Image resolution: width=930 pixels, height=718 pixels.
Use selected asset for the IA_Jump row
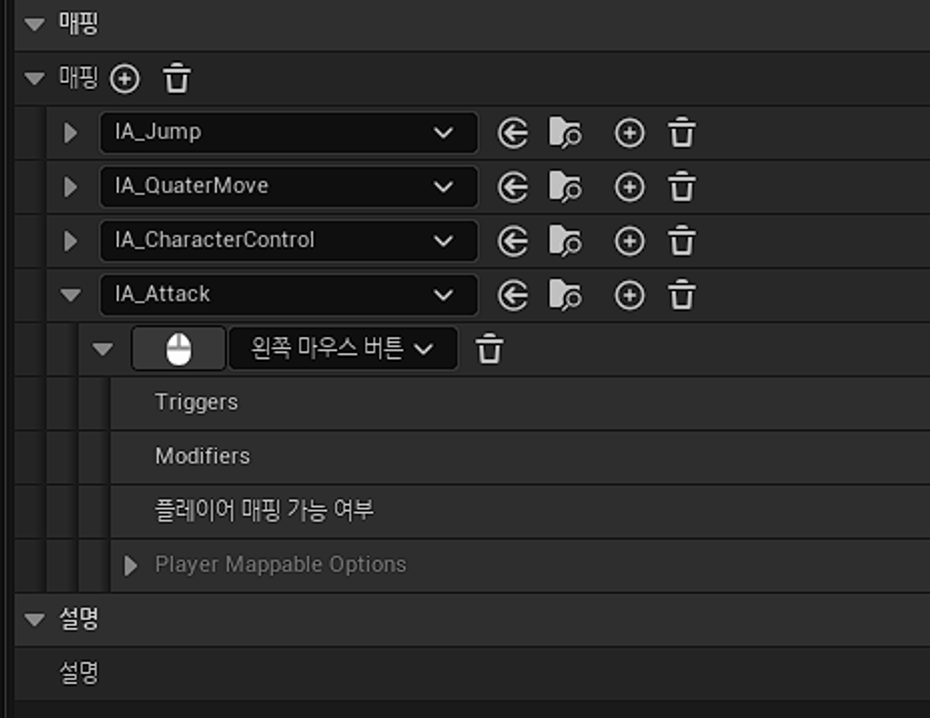point(513,132)
